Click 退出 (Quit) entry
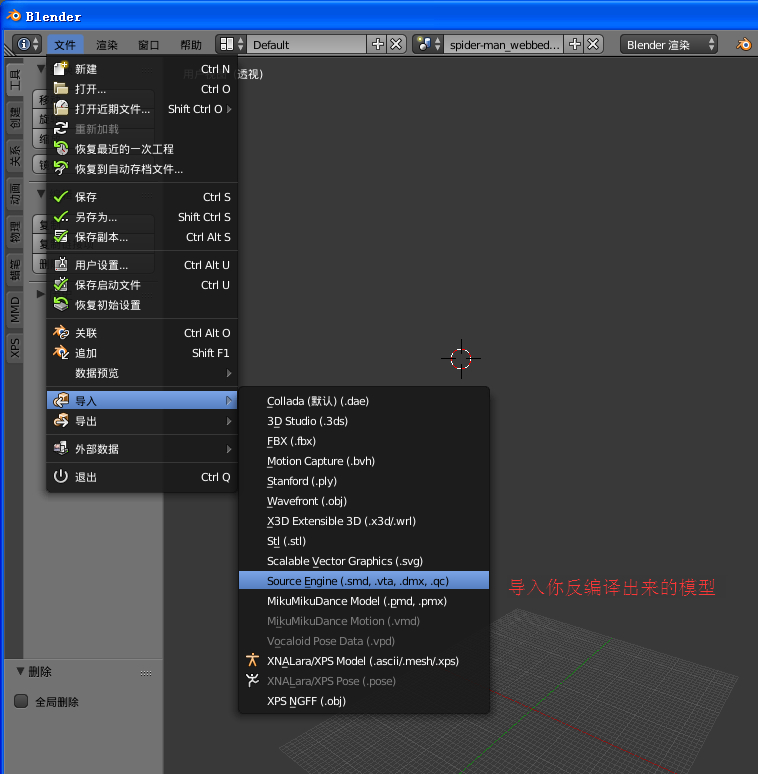 (x=142, y=477)
